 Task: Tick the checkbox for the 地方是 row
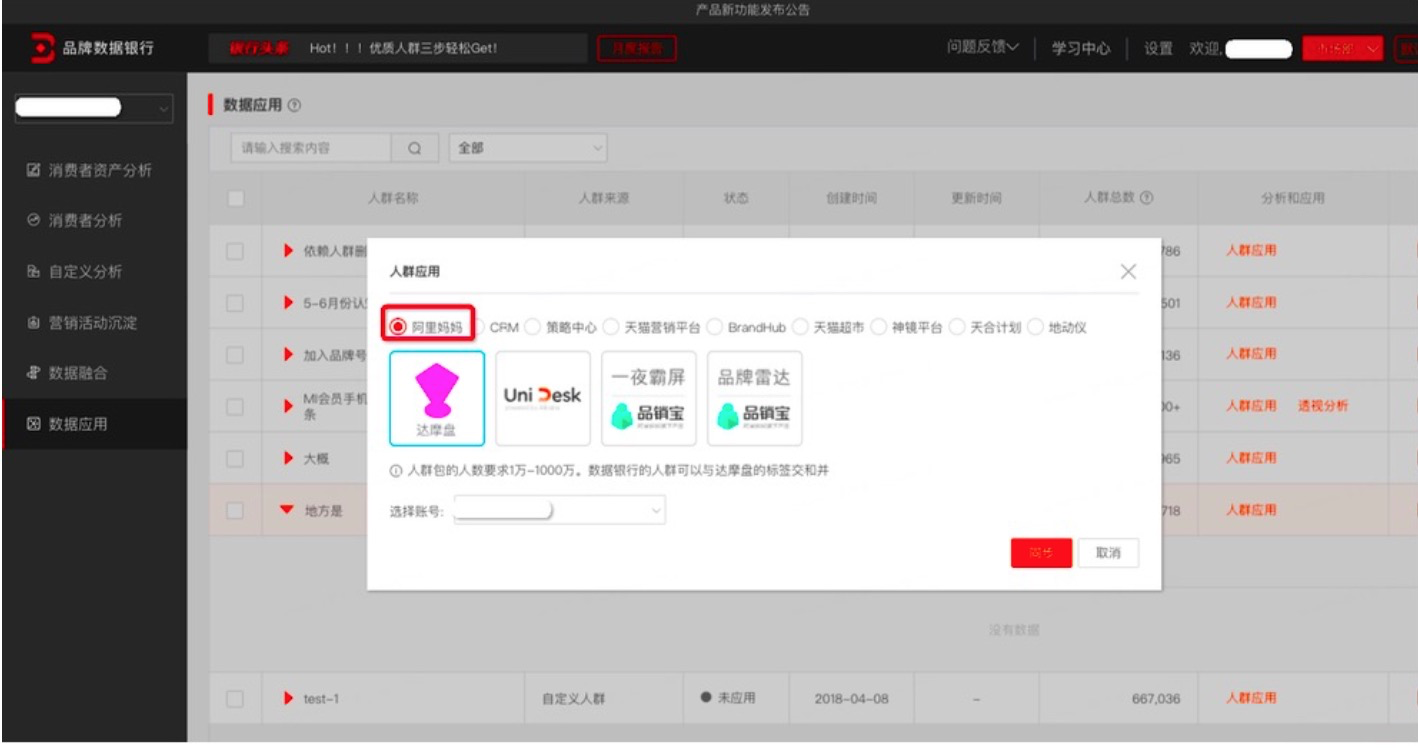[236, 511]
